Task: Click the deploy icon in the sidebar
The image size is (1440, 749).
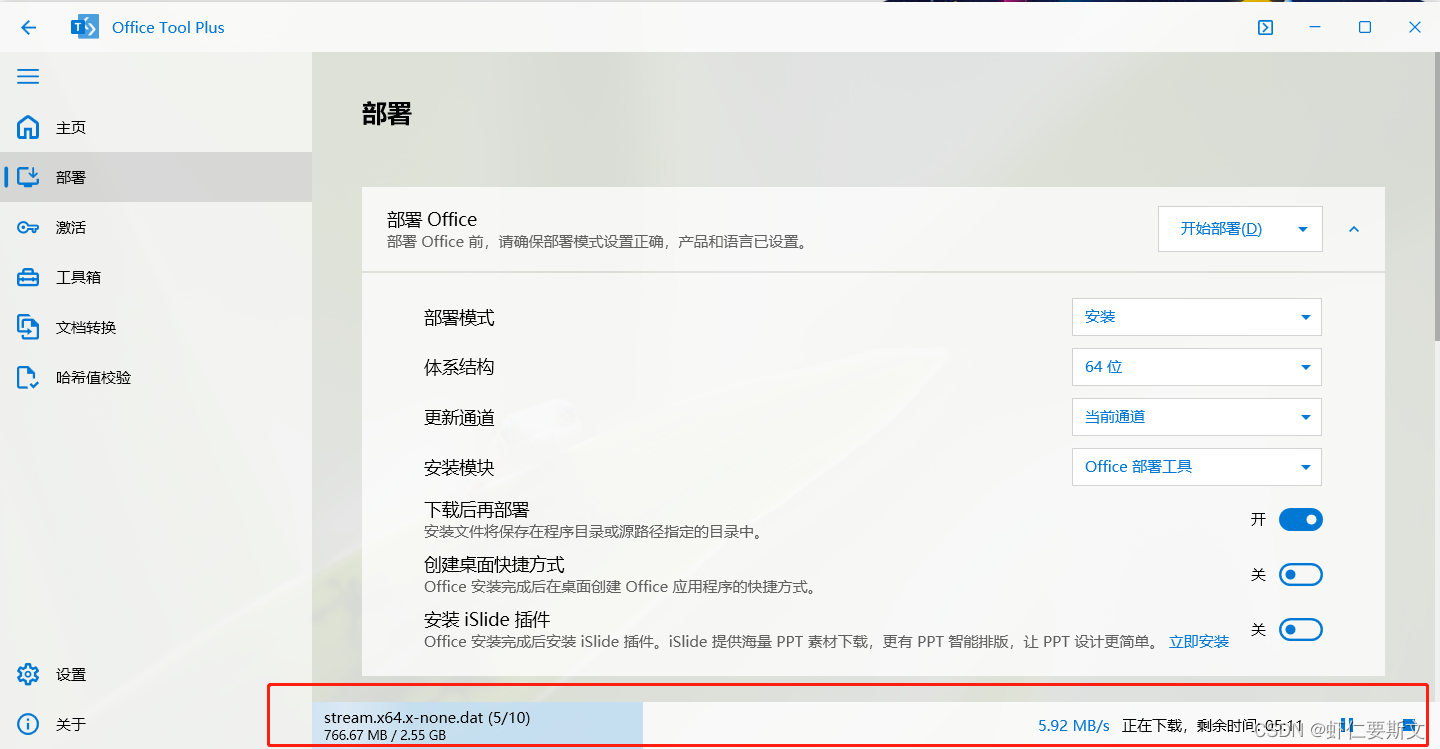Action: [28, 177]
